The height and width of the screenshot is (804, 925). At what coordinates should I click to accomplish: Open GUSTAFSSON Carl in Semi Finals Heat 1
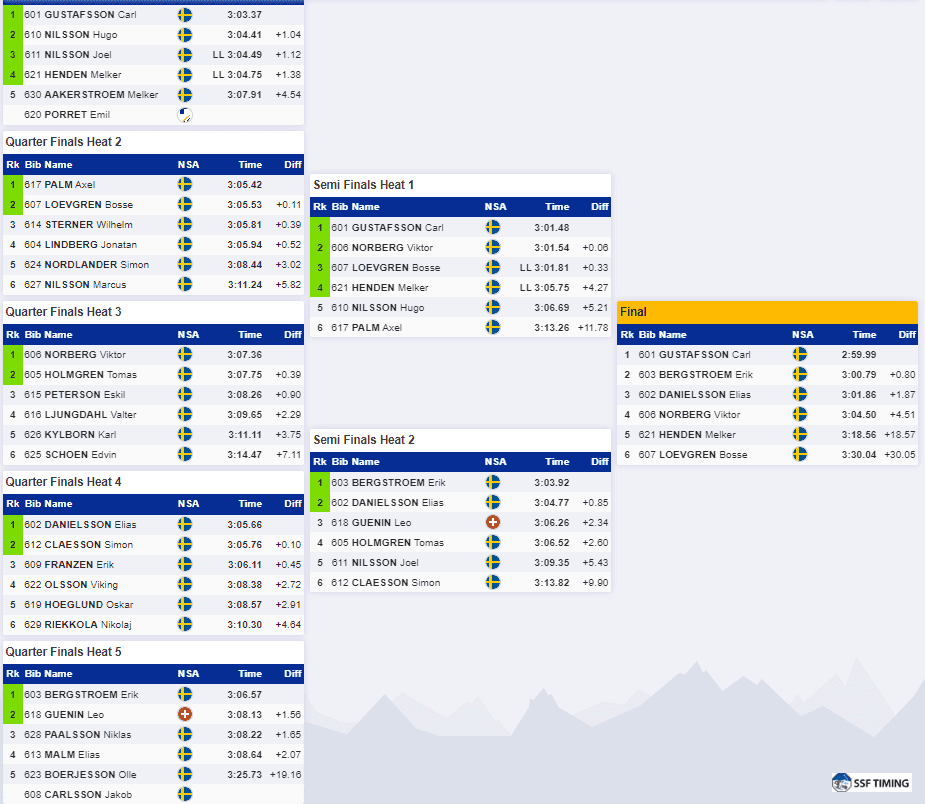pos(387,227)
